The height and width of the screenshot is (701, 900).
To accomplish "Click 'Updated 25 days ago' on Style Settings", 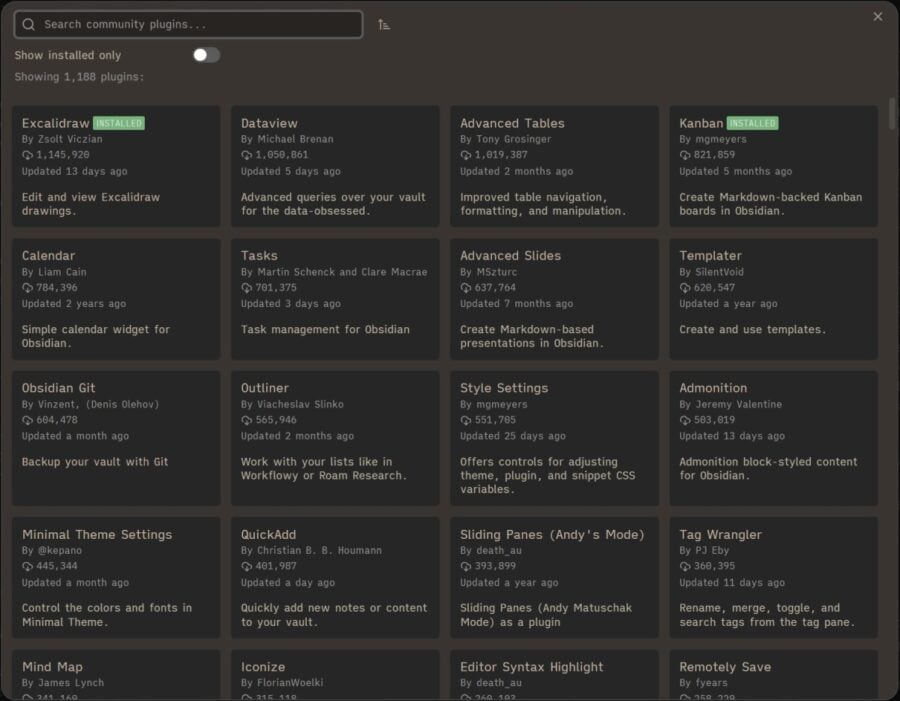I will (x=513, y=436).
